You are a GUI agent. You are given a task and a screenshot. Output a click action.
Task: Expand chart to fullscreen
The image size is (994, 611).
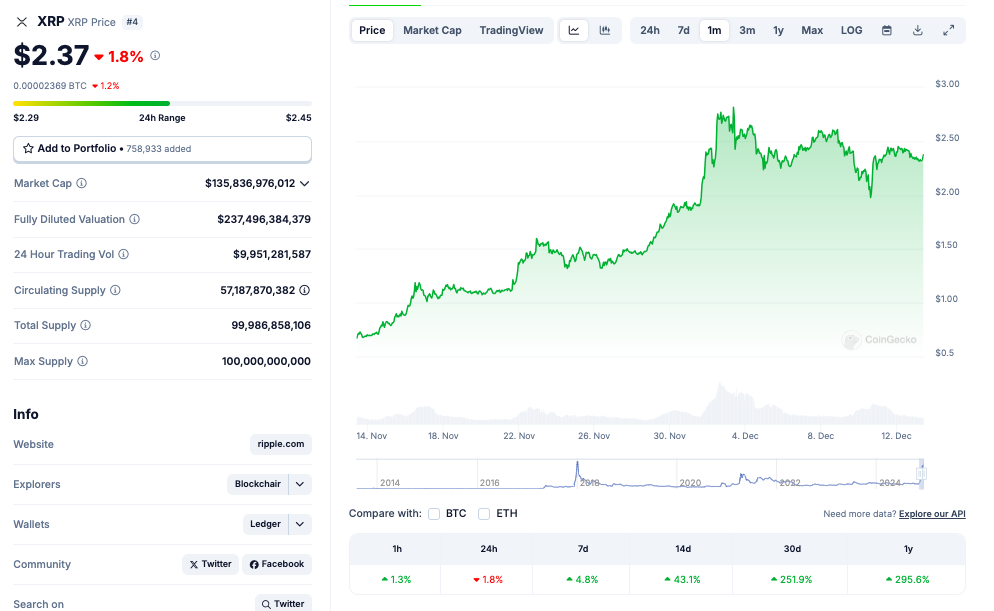click(x=948, y=30)
